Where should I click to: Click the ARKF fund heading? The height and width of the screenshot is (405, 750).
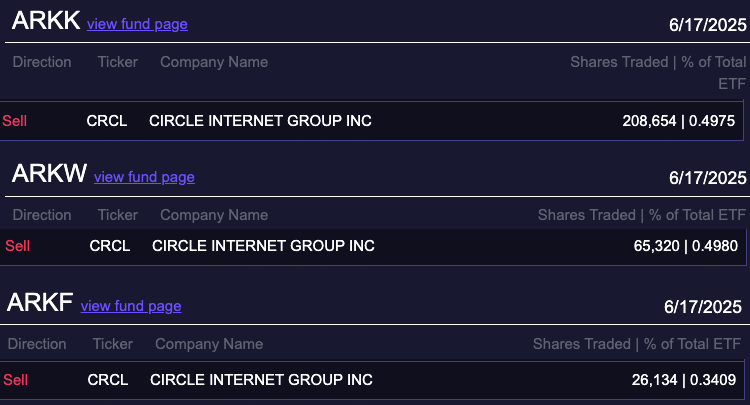coord(40,303)
